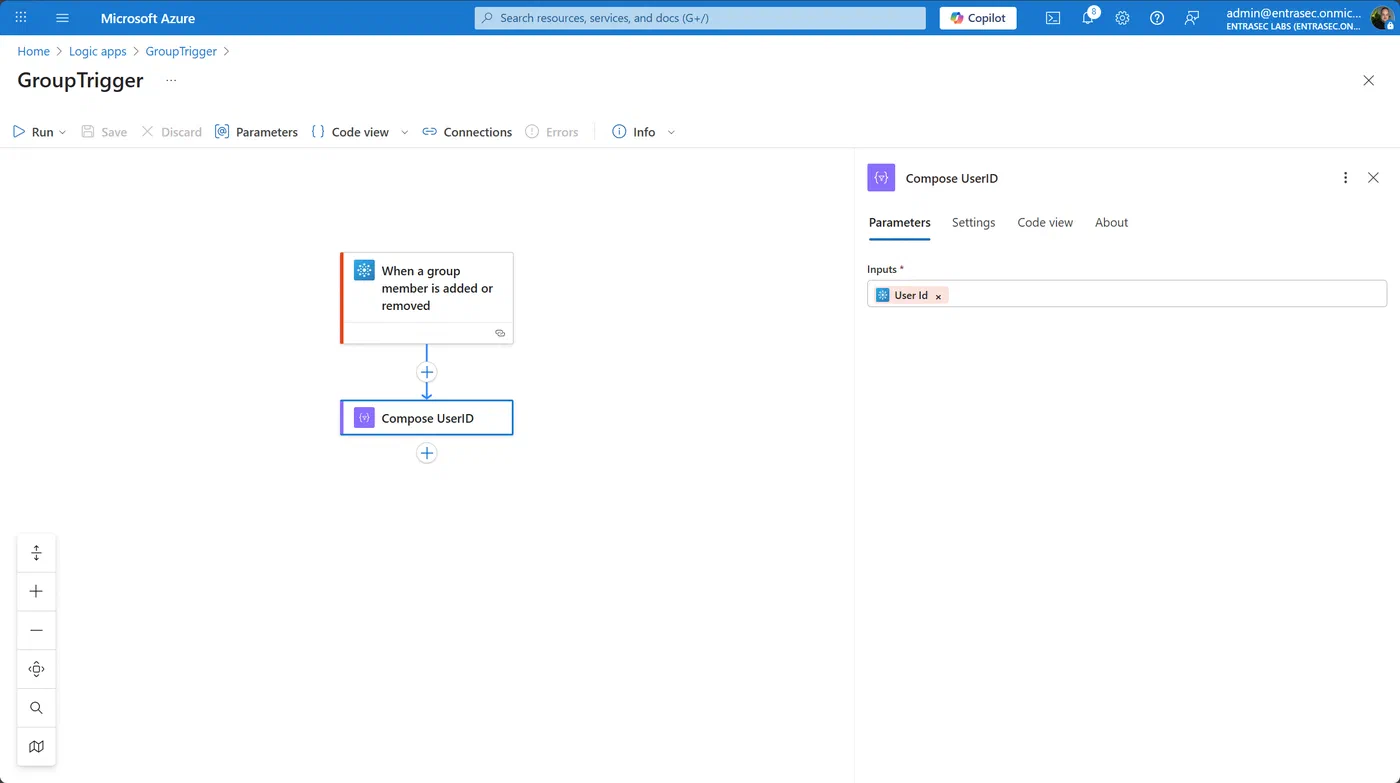Go to Home breadcrumb
Screen dimensions: 1400x783
[34, 51]
